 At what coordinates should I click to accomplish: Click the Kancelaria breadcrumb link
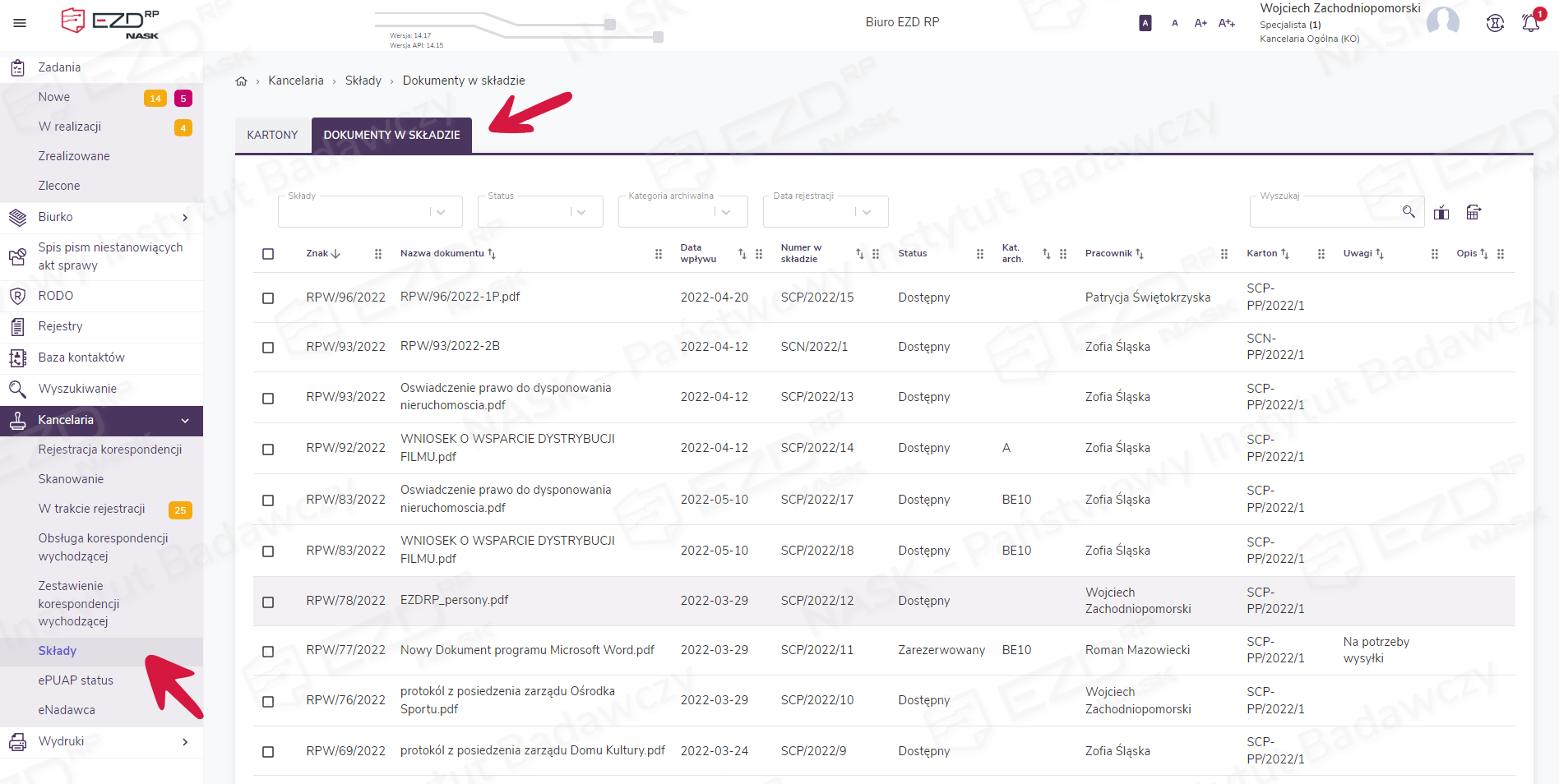pyautogui.click(x=295, y=81)
